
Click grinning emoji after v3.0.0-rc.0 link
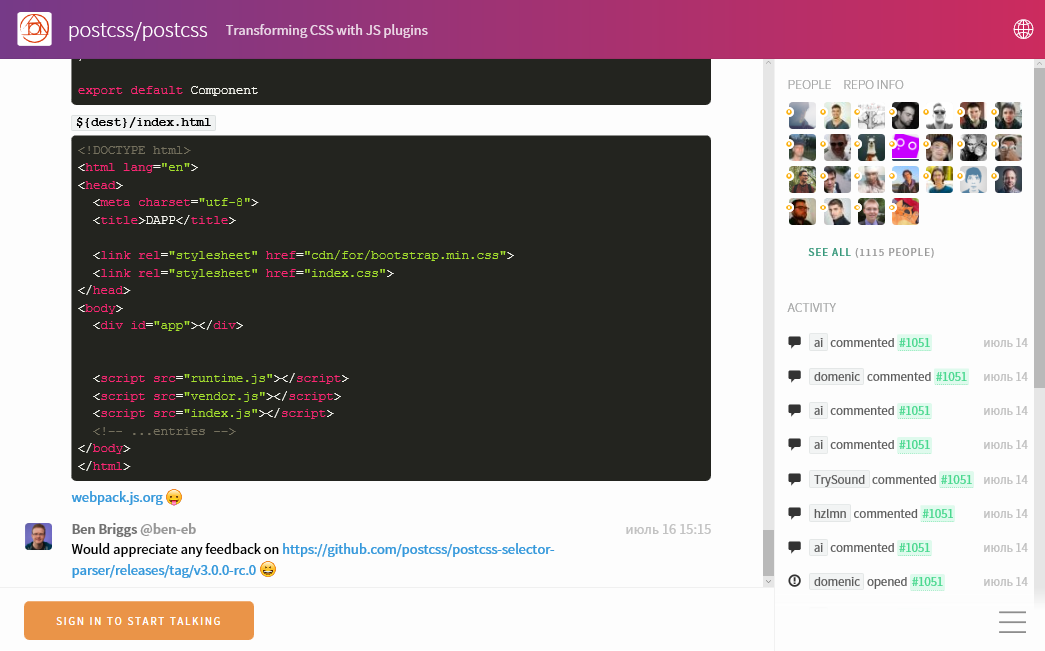268,570
